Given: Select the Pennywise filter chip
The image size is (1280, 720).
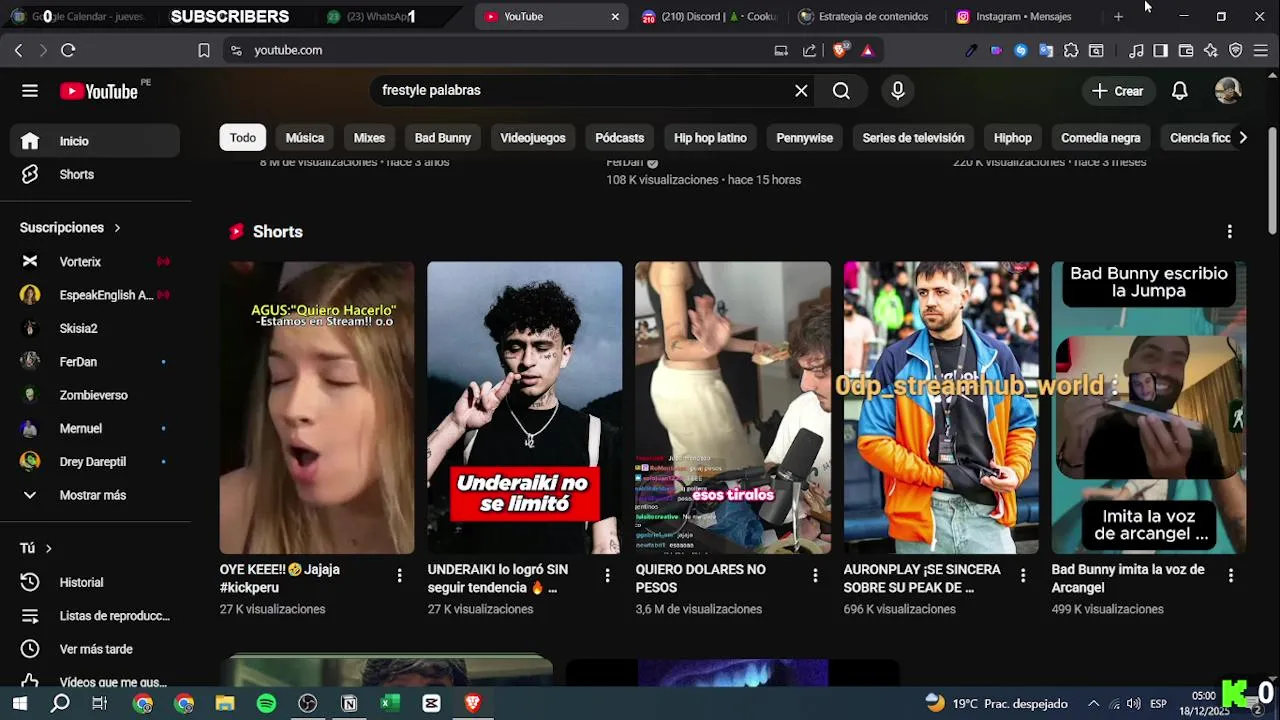Looking at the screenshot, I should tap(805, 138).
